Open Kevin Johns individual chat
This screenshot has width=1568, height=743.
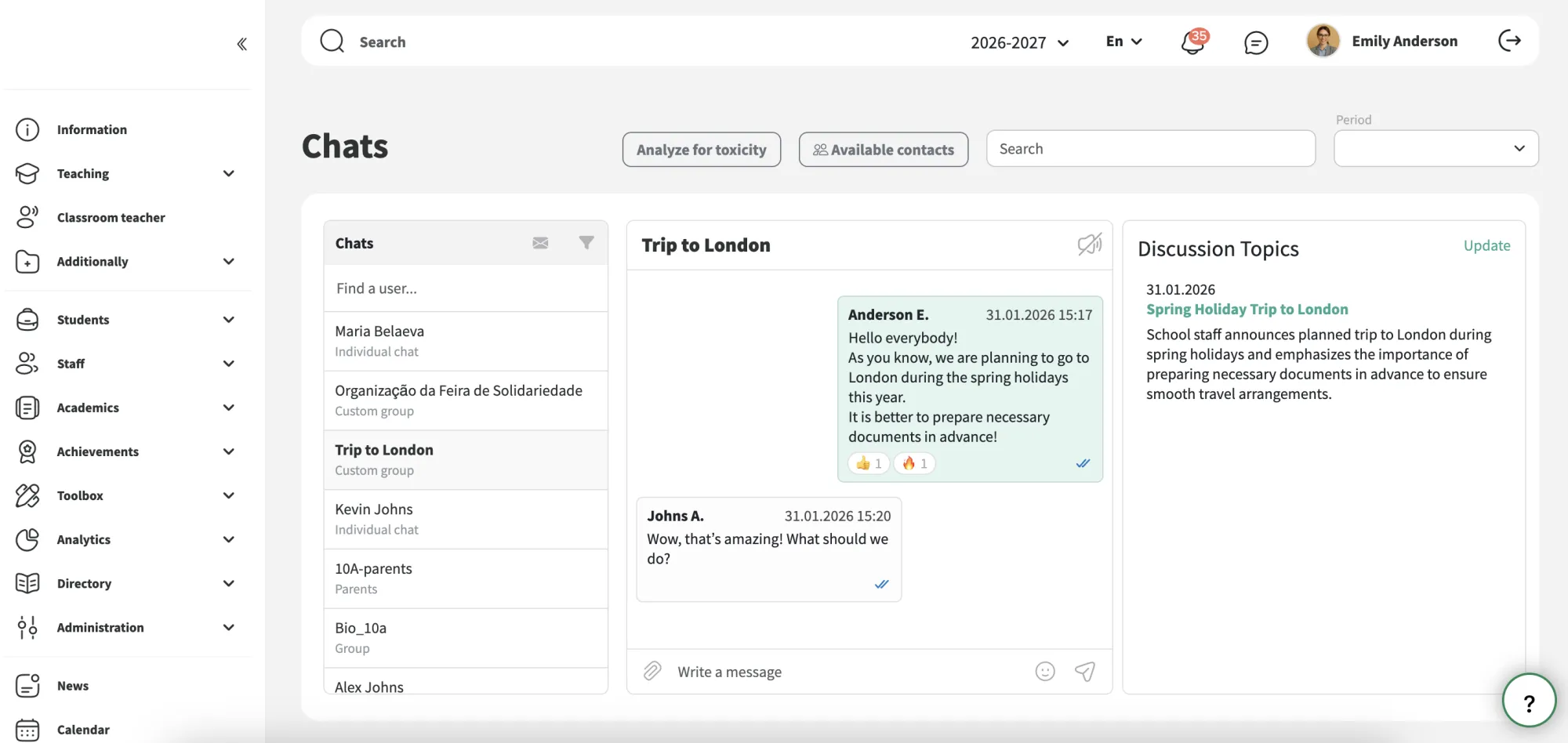point(466,519)
